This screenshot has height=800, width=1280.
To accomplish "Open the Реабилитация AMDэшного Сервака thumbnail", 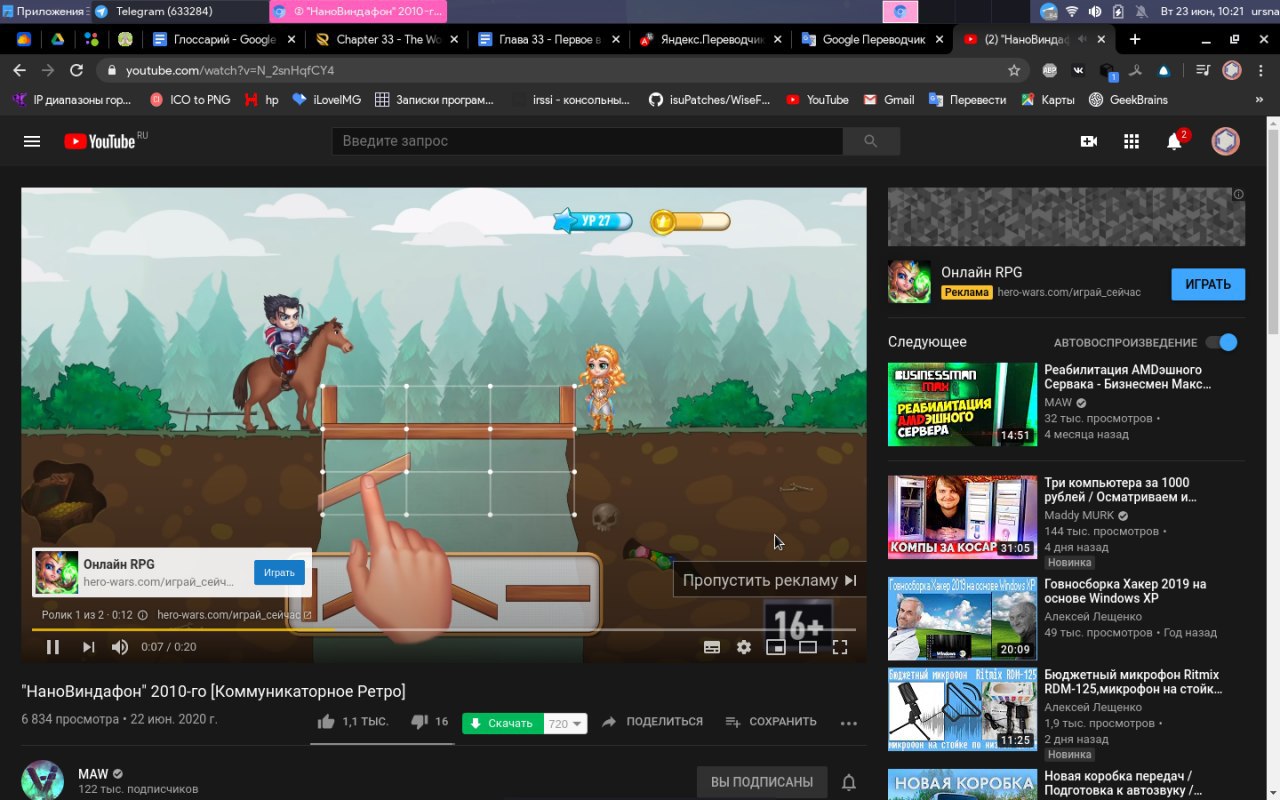I will click(x=962, y=404).
